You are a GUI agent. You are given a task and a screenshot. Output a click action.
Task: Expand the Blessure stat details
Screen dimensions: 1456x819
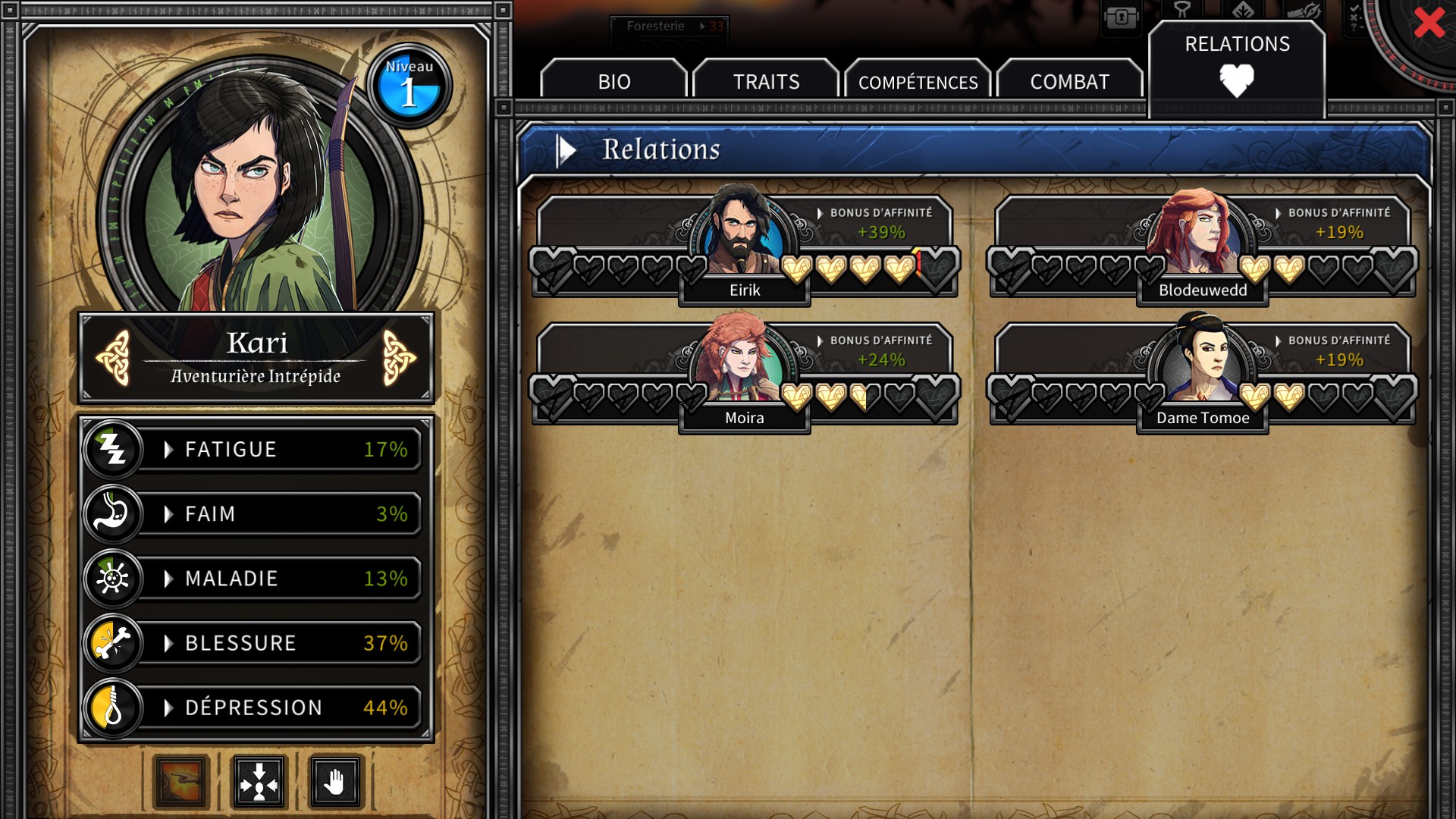[x=168, y=643]
